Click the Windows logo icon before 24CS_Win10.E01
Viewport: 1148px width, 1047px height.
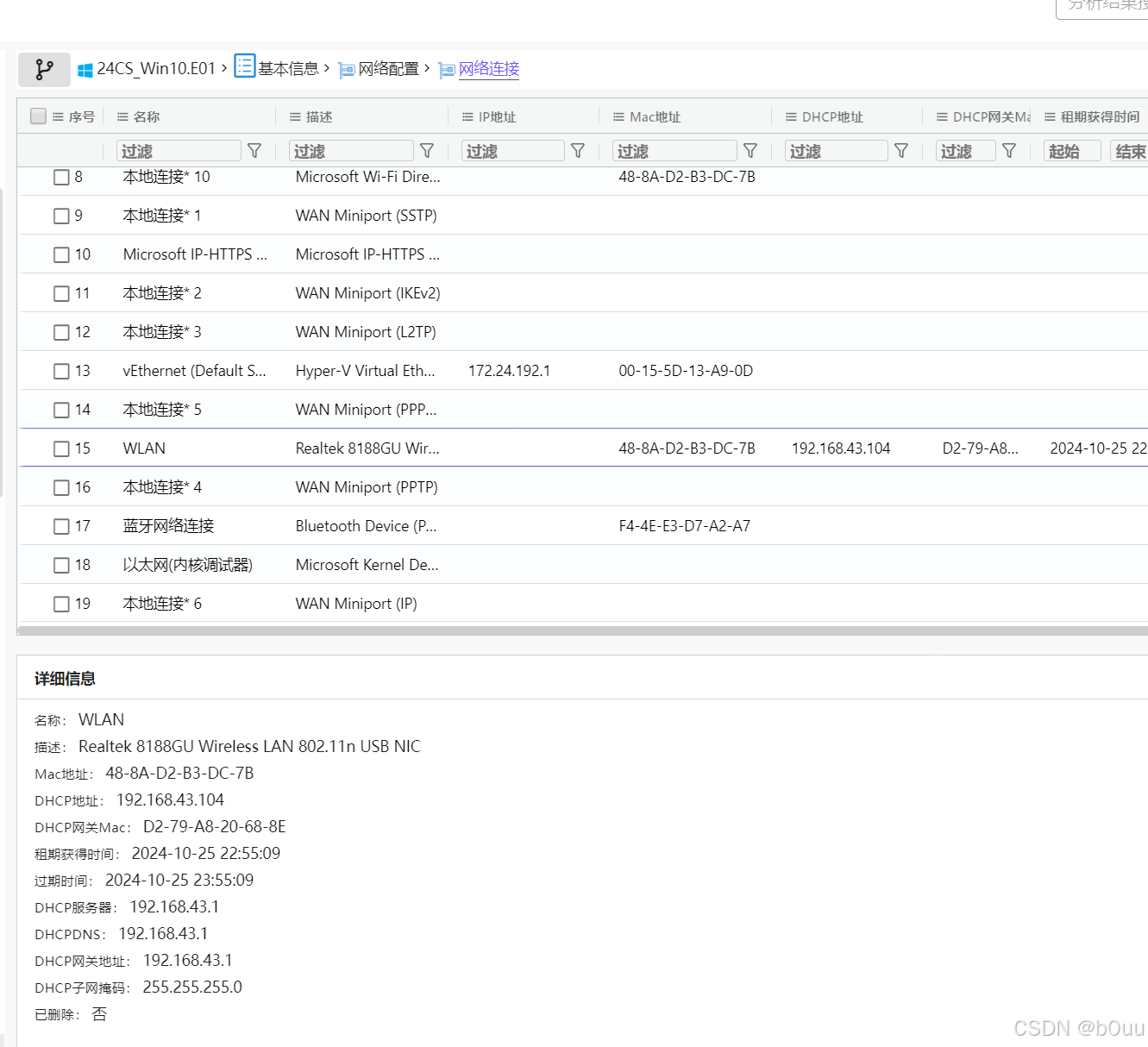[x=85, y=70]
